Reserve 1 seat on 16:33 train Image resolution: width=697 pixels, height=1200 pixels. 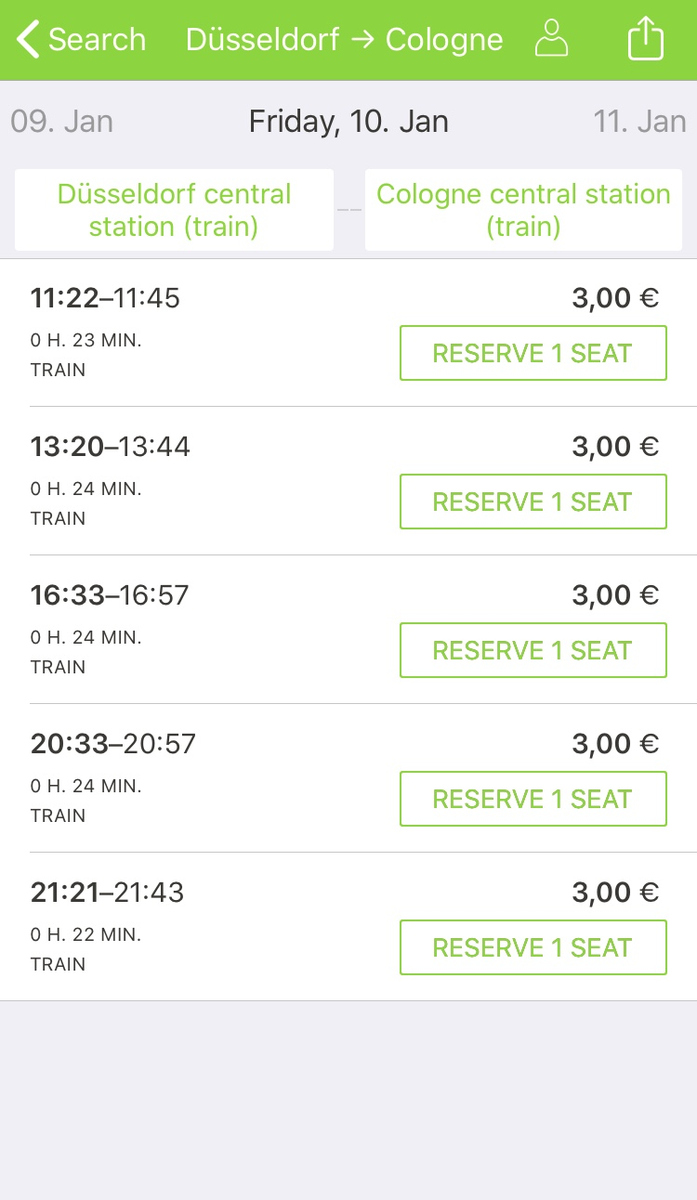(x=533, y=651)
